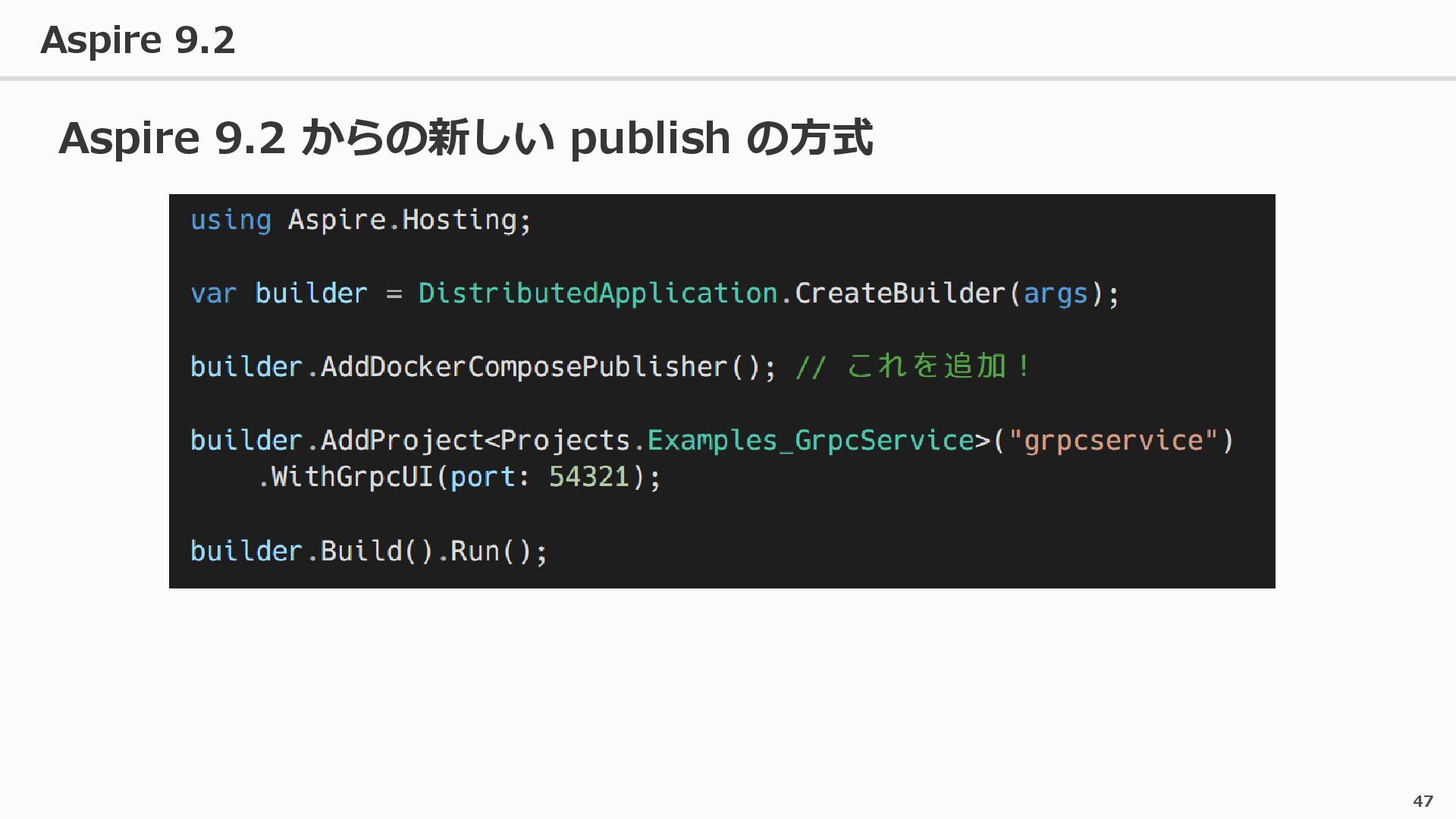Click the 'using' keyword in the code
1456x819 pixels.
(231, 220)
